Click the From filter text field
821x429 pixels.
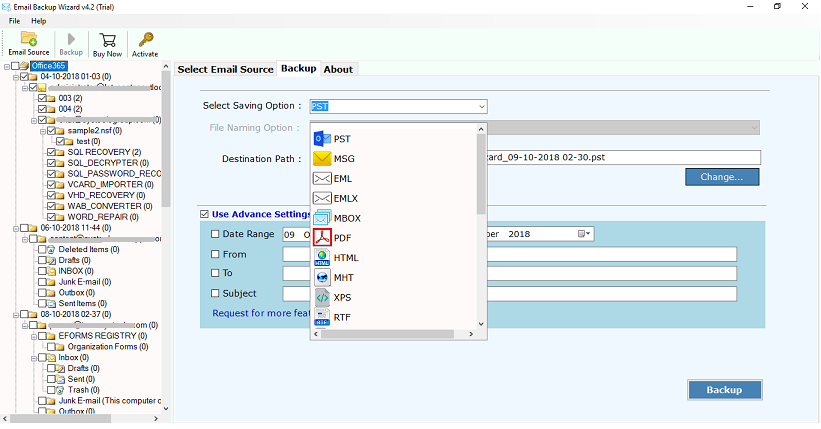(509, 255)
